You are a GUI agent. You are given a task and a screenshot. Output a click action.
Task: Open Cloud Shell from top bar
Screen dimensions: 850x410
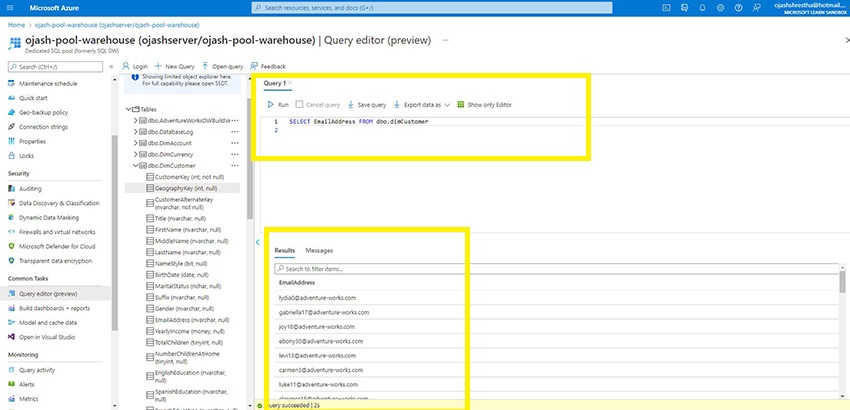click(x=667, y=8)
